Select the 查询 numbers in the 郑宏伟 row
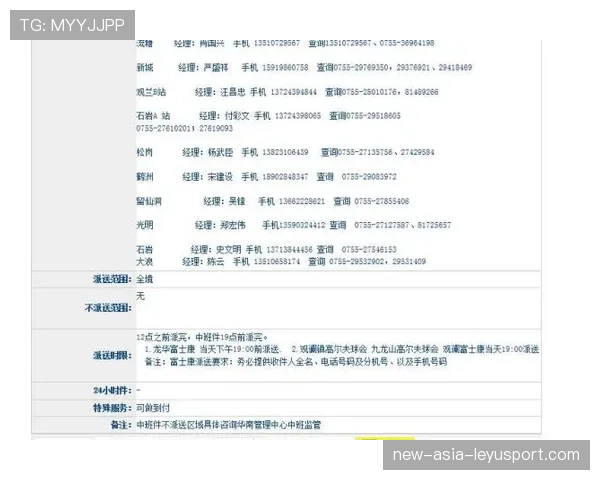 click(x=403, y=225)
